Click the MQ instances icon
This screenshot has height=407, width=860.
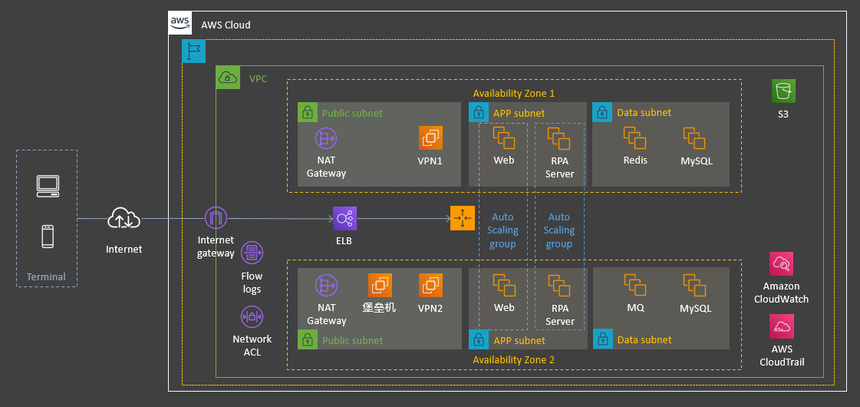tap(635, 285)
